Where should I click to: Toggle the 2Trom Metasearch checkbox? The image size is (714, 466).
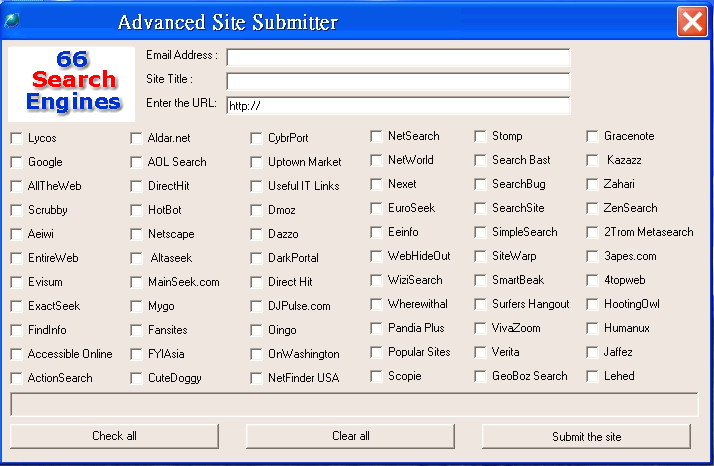coord(592,232)
